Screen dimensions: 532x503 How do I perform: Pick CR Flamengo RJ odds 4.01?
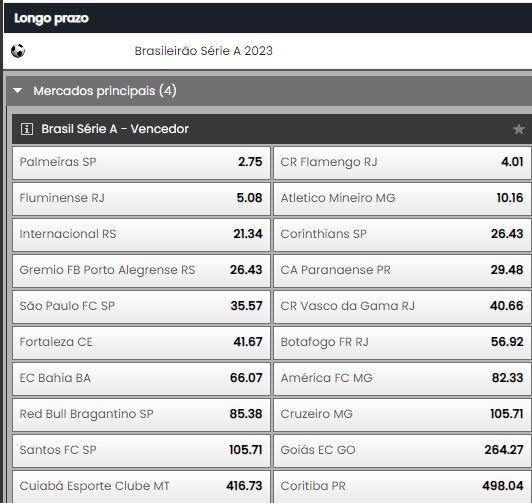point(402,162)
